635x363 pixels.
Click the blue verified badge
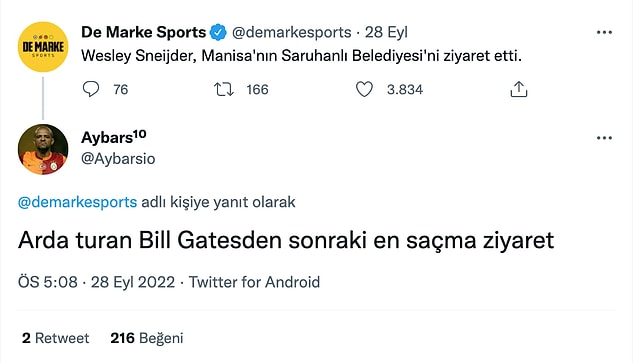tap(219, 32)
